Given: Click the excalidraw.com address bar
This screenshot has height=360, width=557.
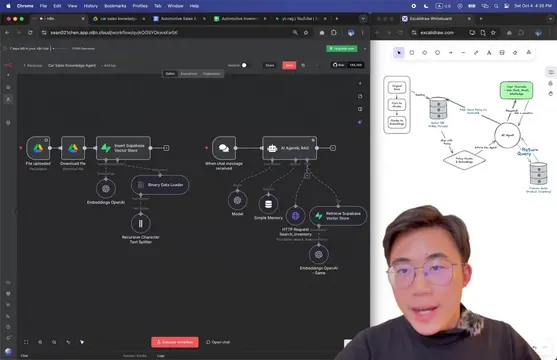Looking at the screenshot, I should pyautogui.click(x=437, y=33).
